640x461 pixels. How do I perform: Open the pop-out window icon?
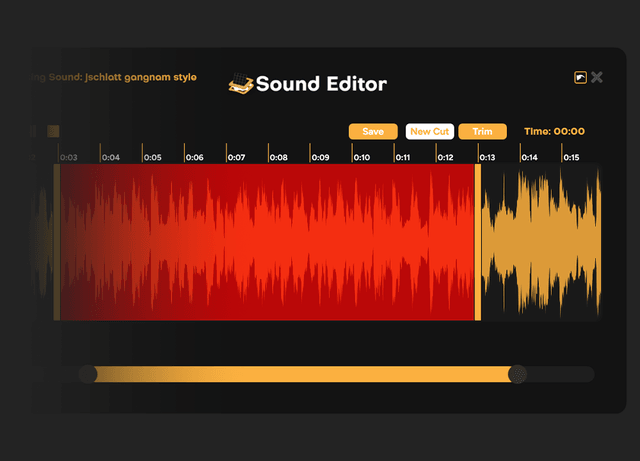tap(580, 77)
